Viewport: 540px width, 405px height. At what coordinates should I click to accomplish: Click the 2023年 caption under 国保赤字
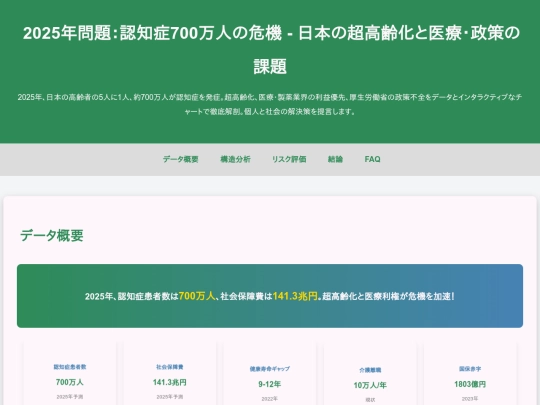click(470, 399)
